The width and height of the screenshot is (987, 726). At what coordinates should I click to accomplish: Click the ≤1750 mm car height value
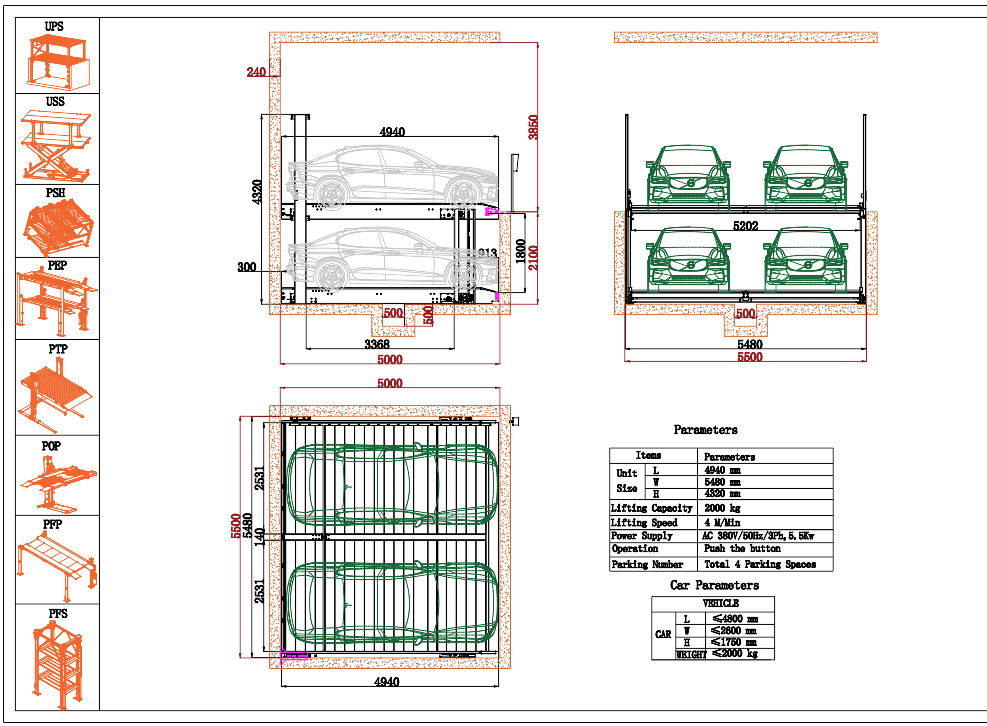point(735,642)
